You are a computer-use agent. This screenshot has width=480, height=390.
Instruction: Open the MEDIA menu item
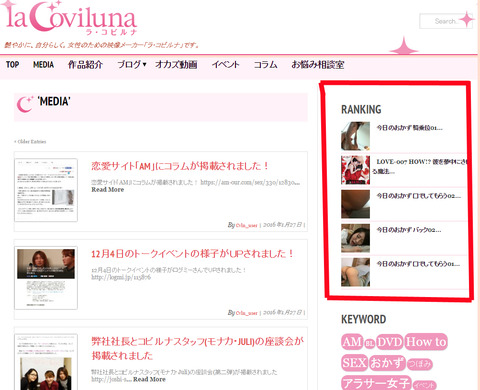click(x=43, y=65)
